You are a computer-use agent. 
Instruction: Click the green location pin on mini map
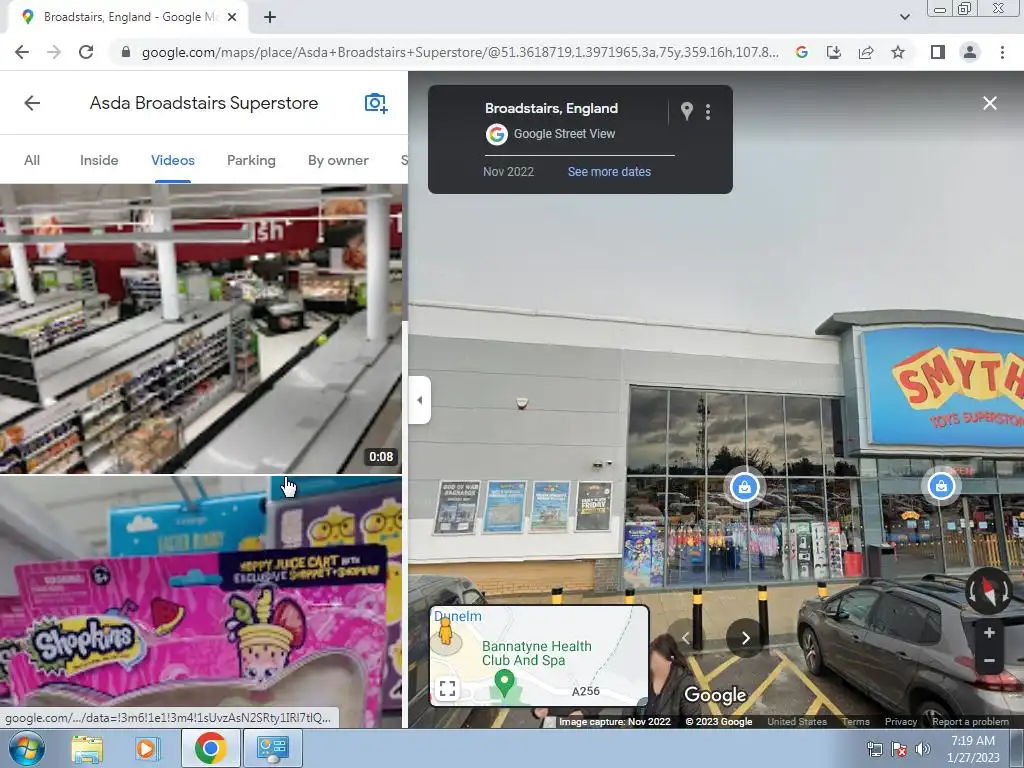(x=504, y=684)
